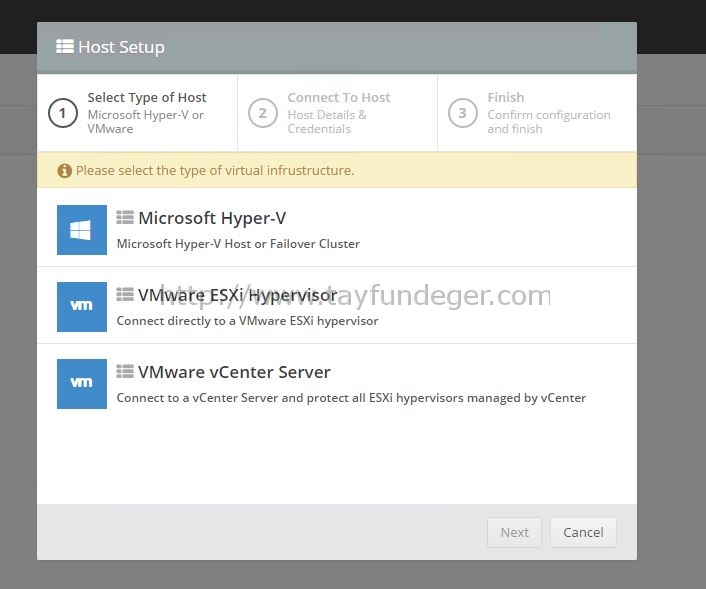This screenshot has height=589, width=706.
Task: Select the vm tile for vCenter Server
Action: pyautogui.click(x=82, y=384)
